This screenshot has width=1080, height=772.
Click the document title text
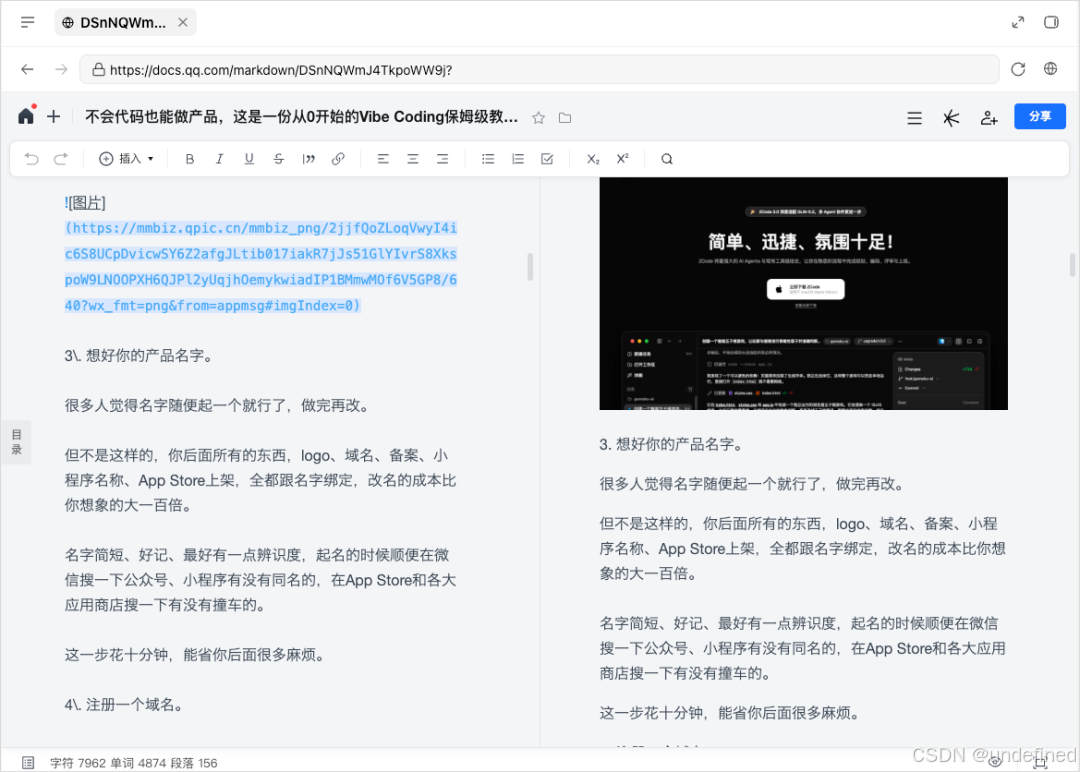click(302, 116)
